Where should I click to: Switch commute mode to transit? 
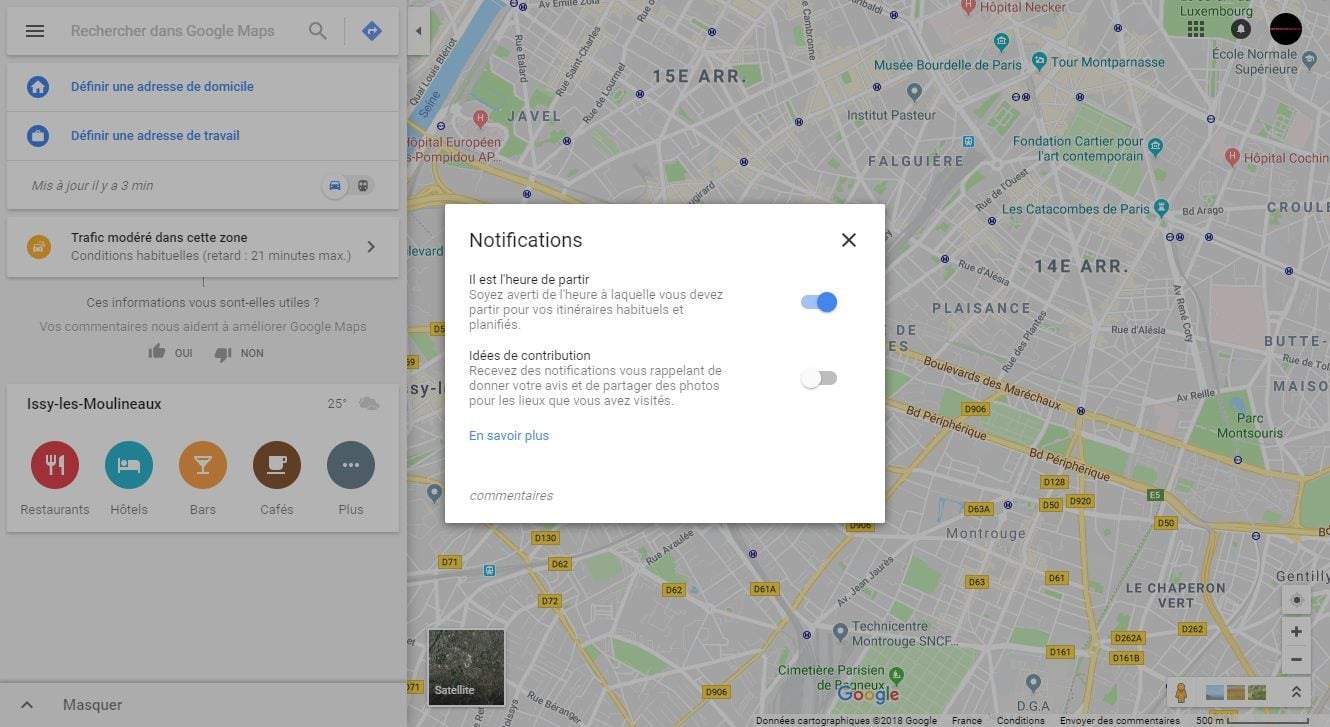[363, 186]
